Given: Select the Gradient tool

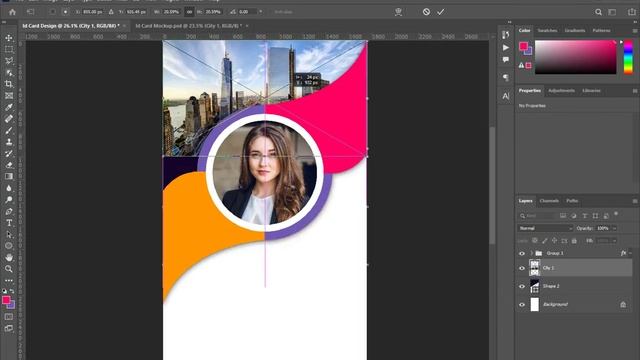Looking at the screenshot, I should coord(9,176).
